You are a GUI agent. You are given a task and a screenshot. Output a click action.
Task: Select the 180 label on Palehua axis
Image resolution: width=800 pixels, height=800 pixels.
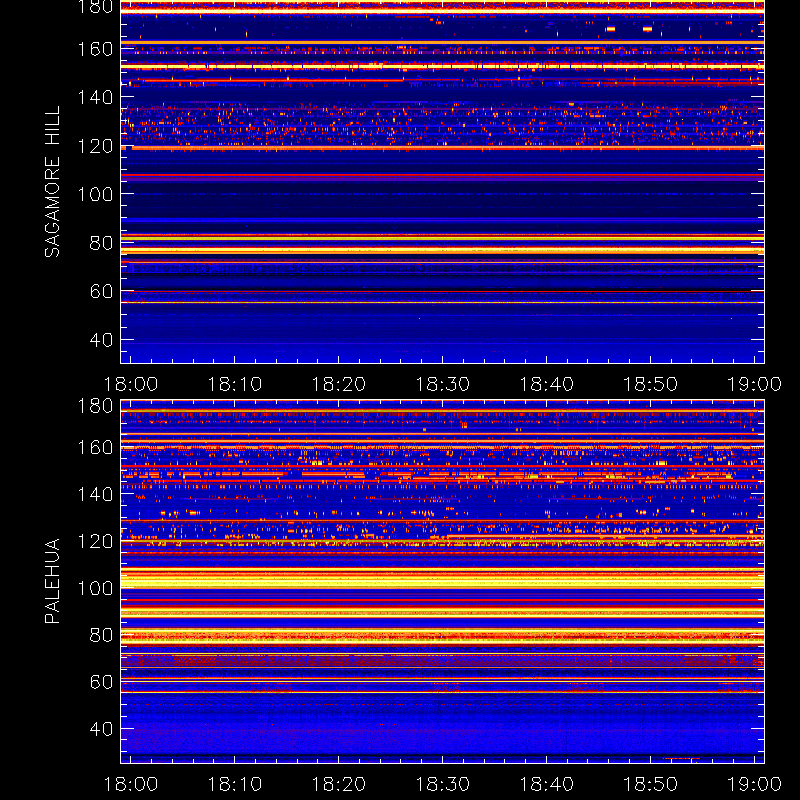coord(95,406)
